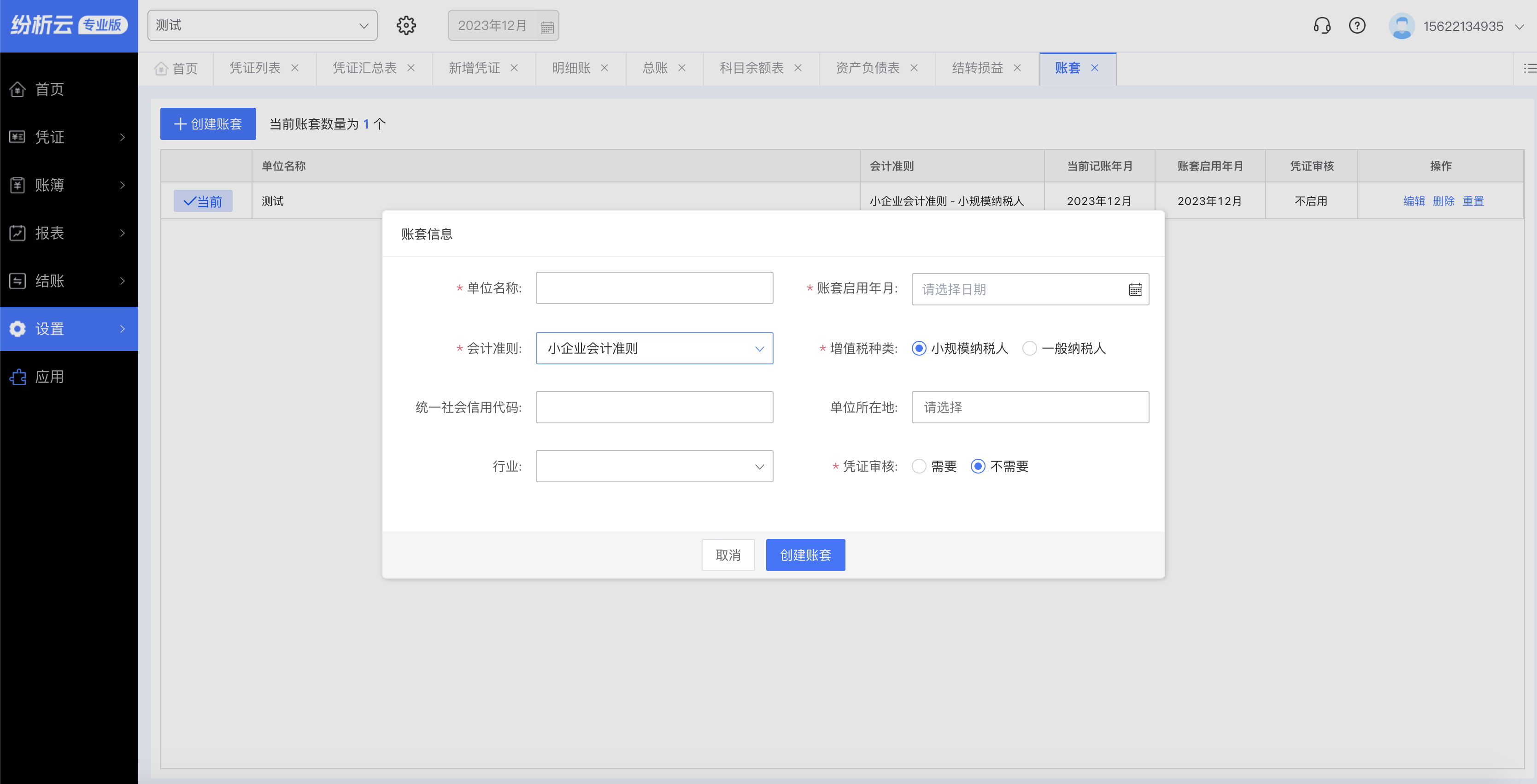The image size is (1537, 784).
Task: Click the 应用 puzzle icon in sidebar
Action: pos(18,377)
